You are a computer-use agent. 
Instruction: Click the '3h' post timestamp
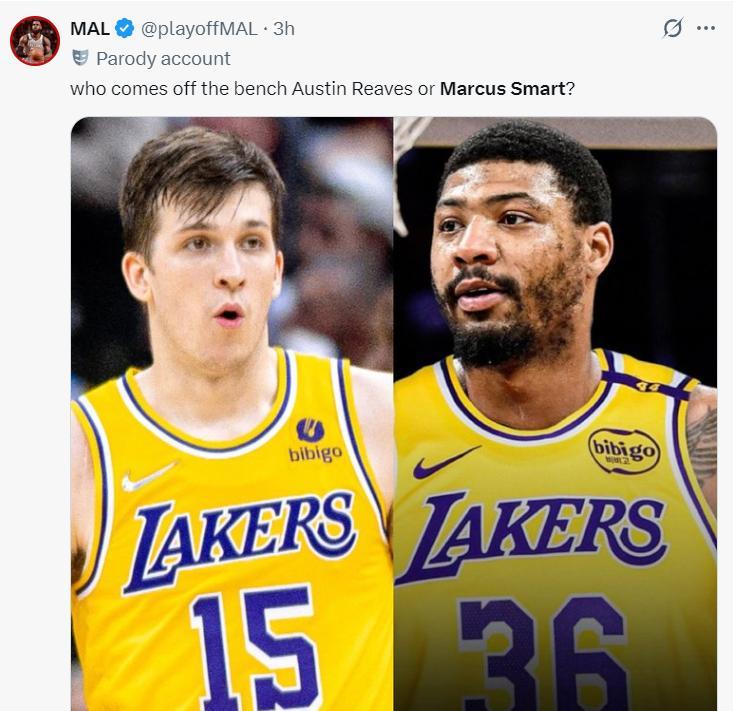[284, 28]
